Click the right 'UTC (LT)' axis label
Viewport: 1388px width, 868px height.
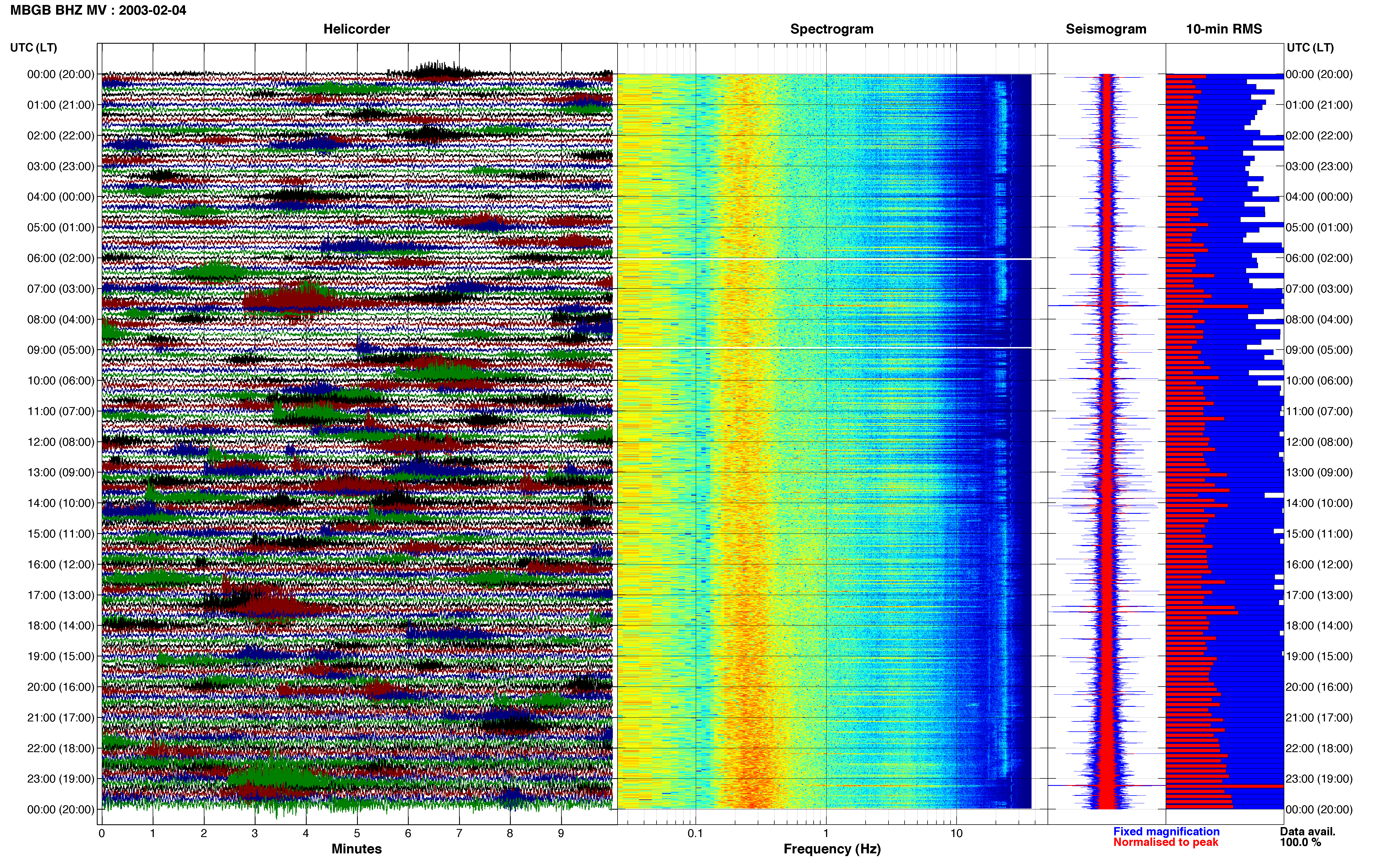point(1310,47)
